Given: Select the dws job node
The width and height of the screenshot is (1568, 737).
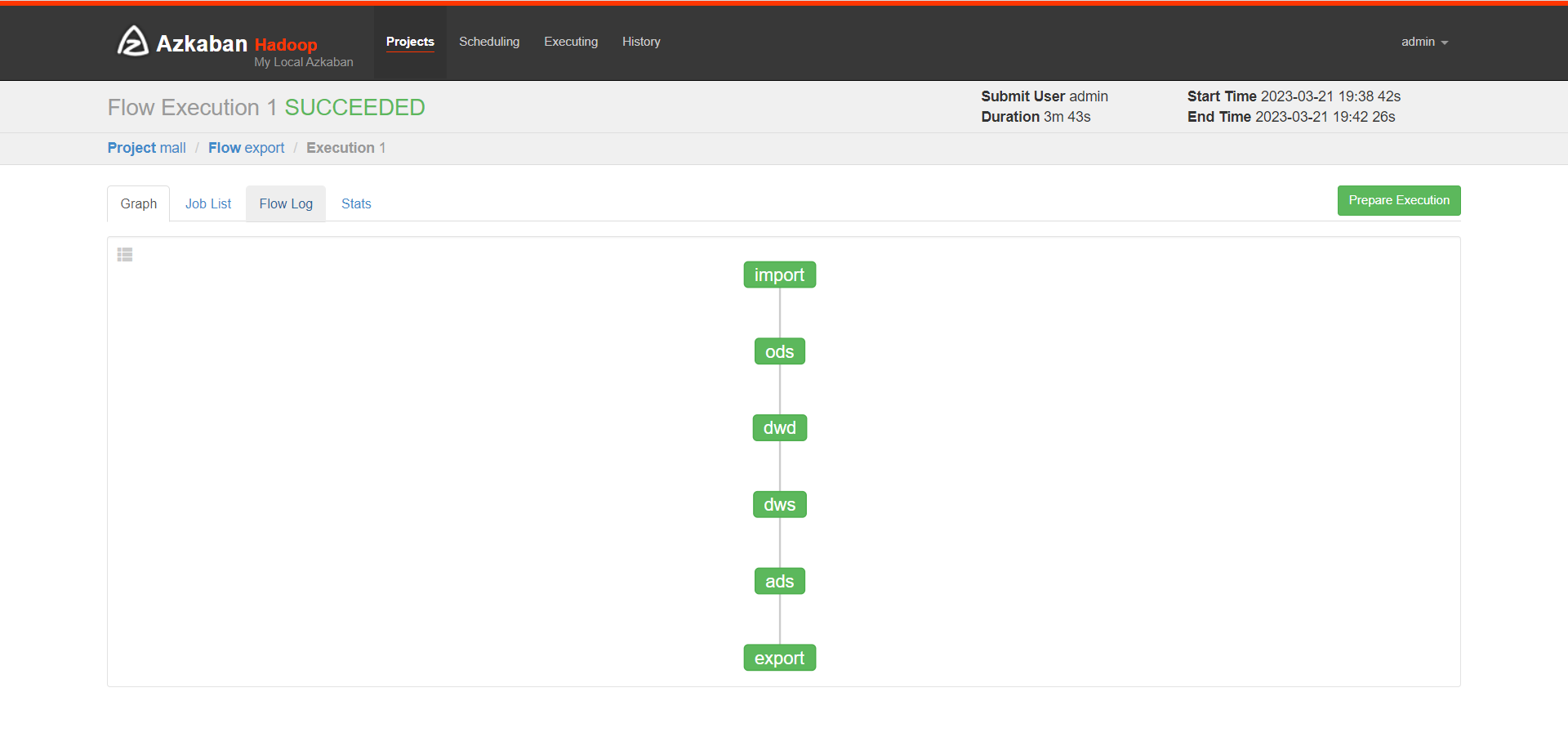Looking at the screenshot, I should [780, 504].
